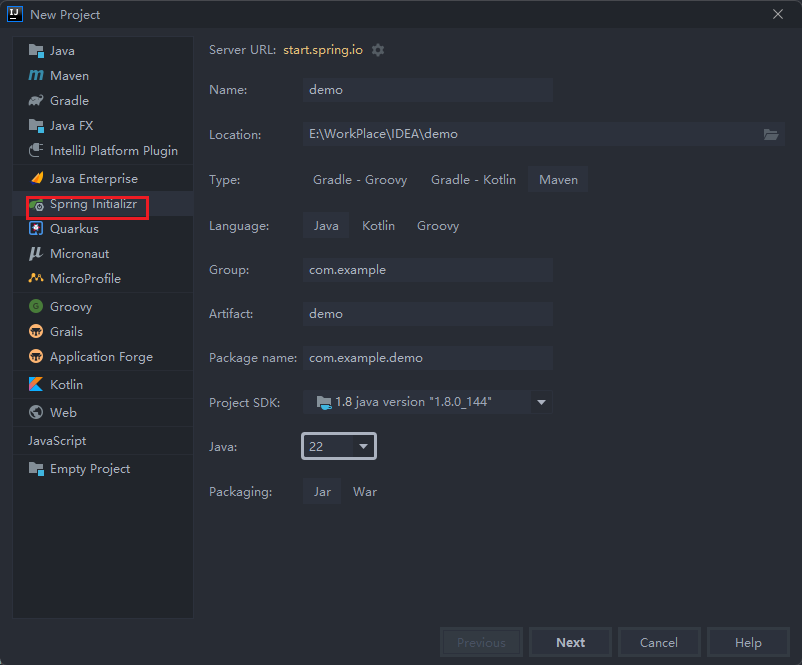Click the Quarkus icon in the list
Screen dimensions: 802x665
(x=36, y=228)
